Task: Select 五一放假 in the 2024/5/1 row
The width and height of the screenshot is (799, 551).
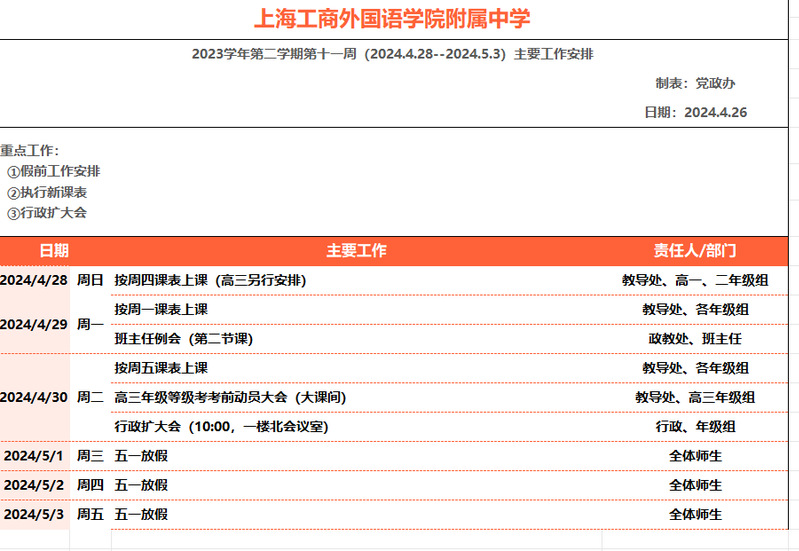Action: tap(141, 456)
